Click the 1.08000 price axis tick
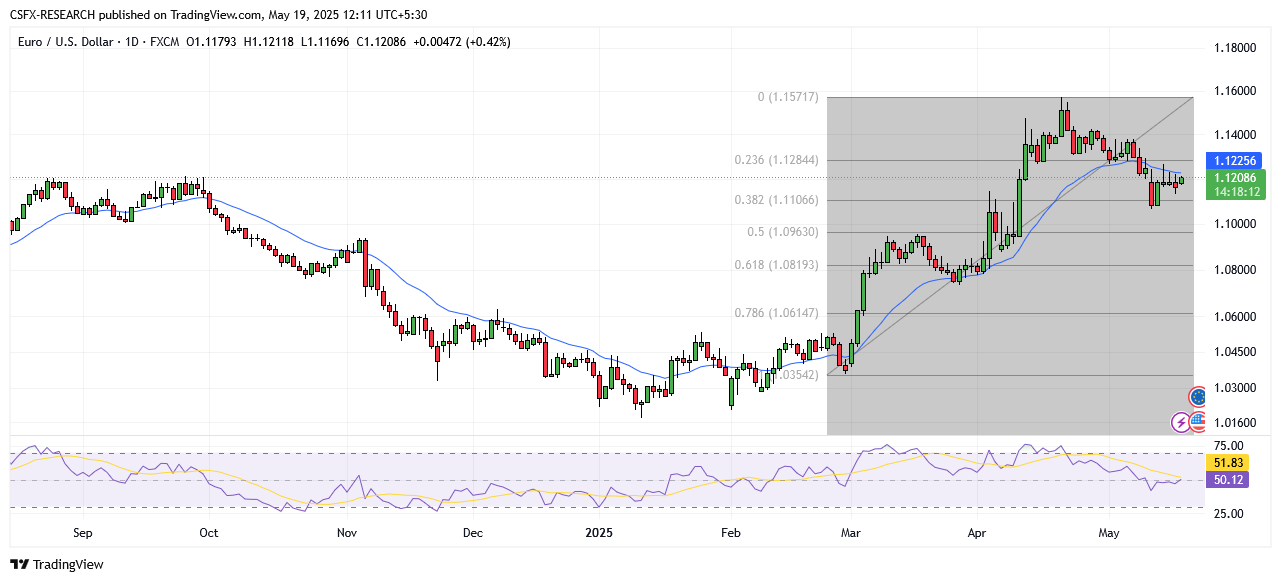The image size is (1281, 582). click(x=1235, y=270)
